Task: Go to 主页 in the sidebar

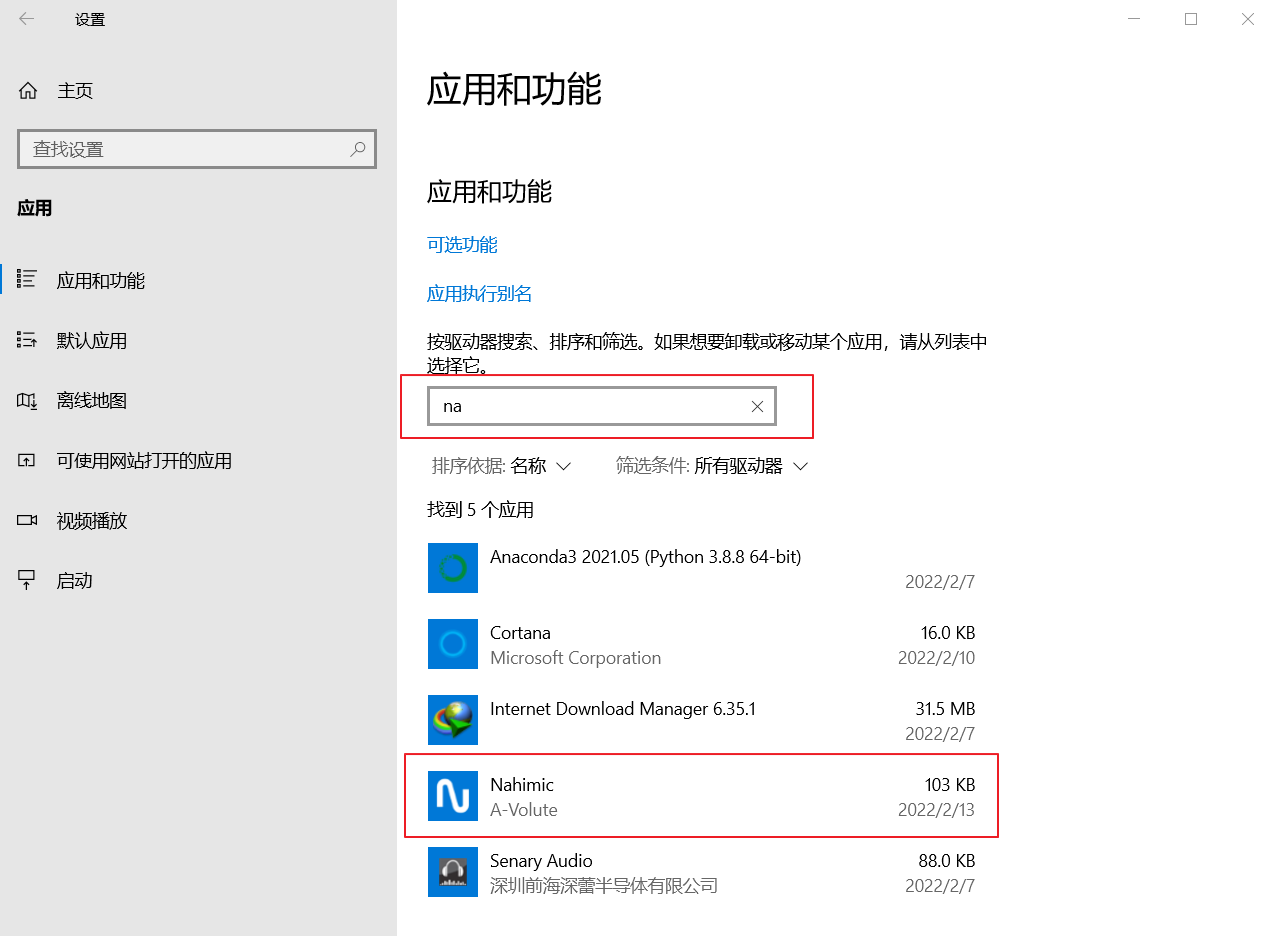Action: pyautogui.click(x=75, y=91)
